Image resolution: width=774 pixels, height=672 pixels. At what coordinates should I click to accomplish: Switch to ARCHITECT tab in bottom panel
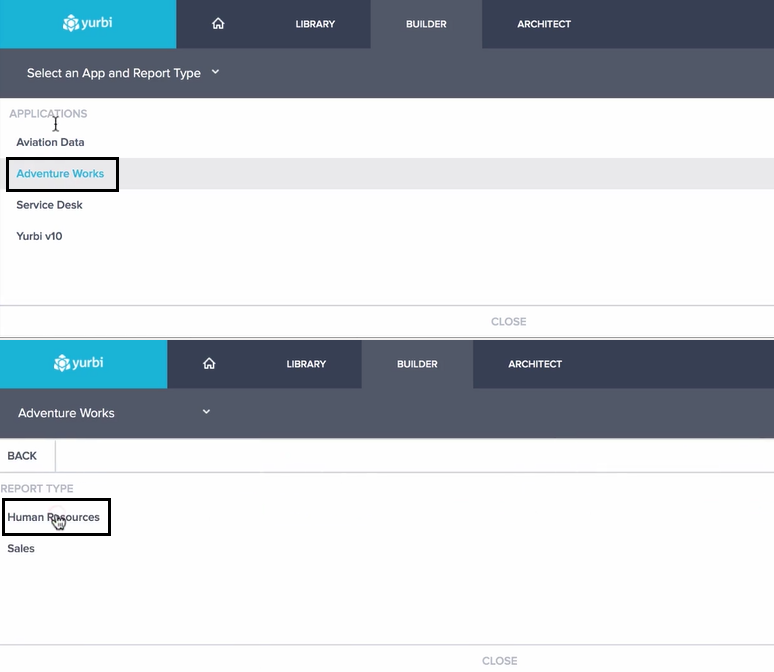tap(535, 364)
